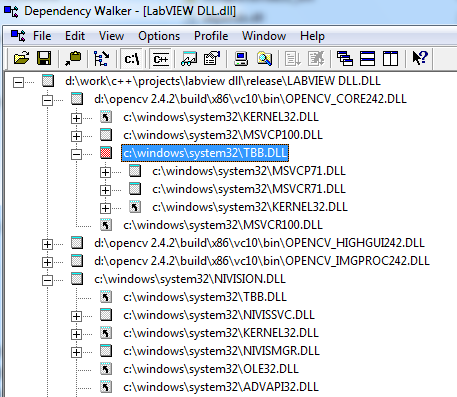Screen dimensions: 457x397
Task: Select the NIVISMGR.DLL tree row
Action: (221, 351)
